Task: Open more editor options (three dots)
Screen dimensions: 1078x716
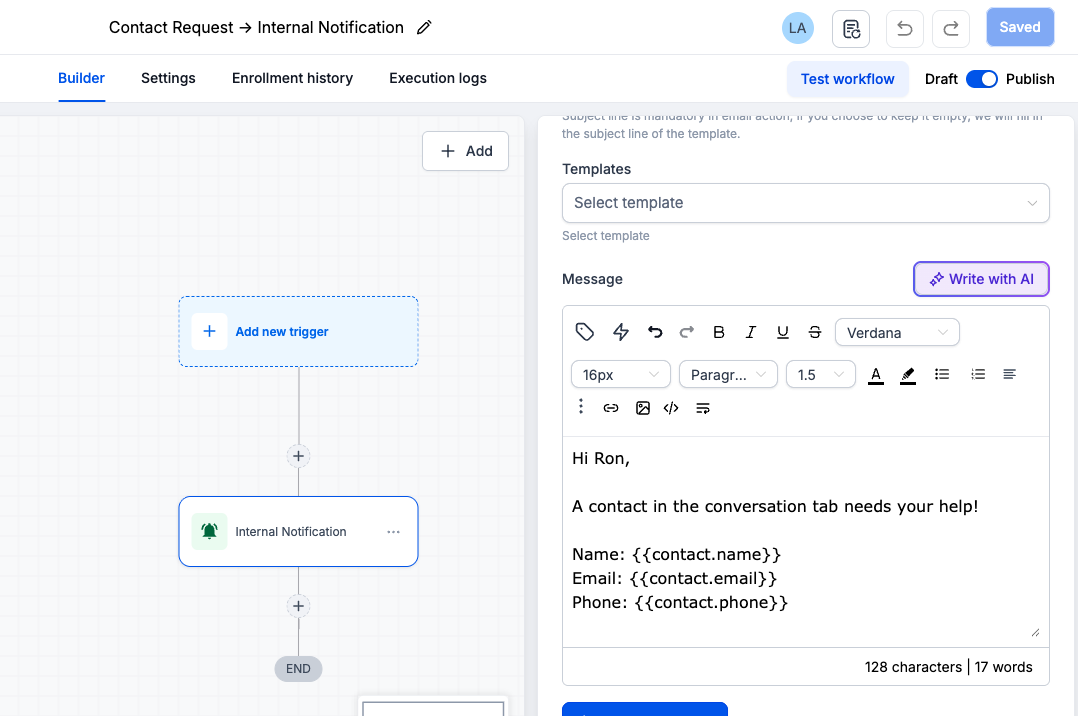Action: click(581, 406)
